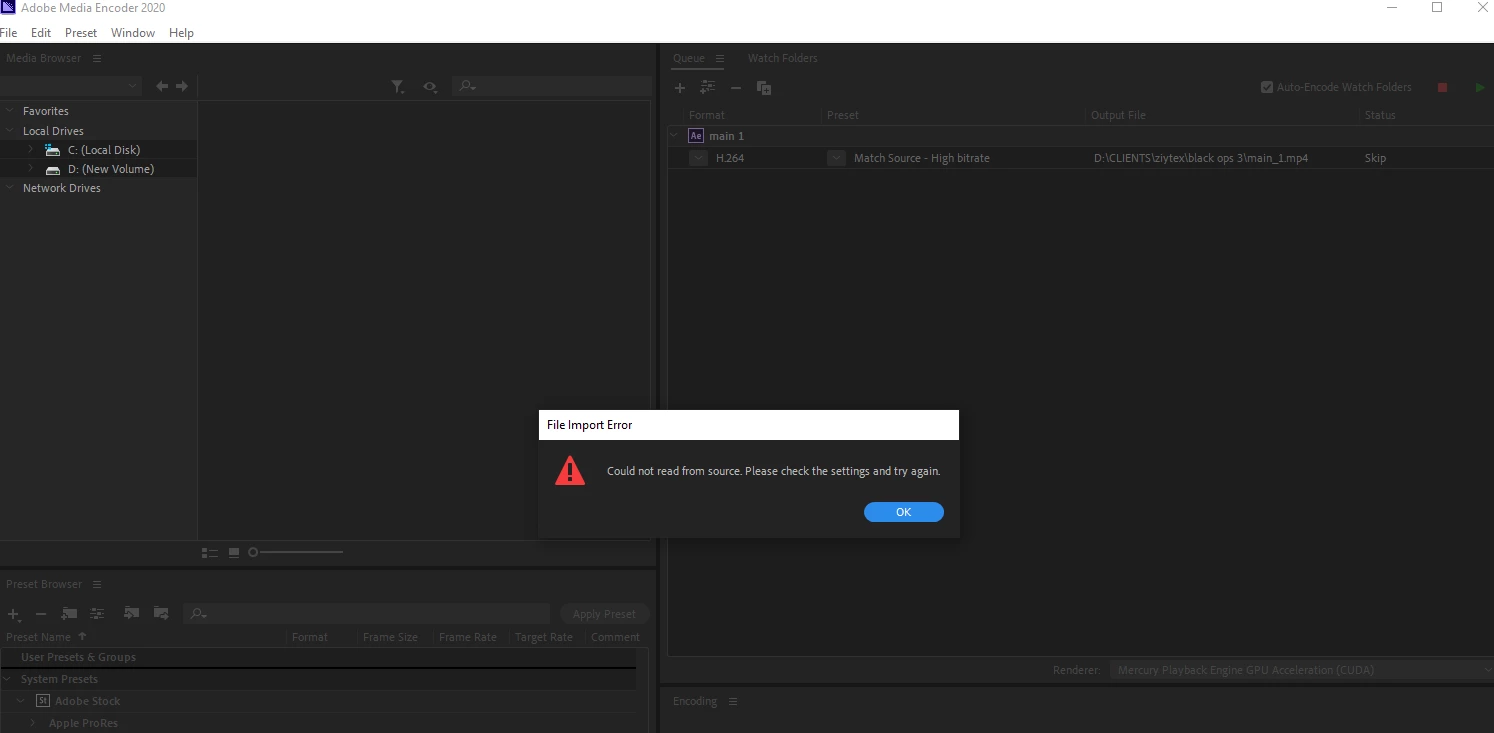Click the Adobe Stock St icon
This screenshot has height=733, width=1494.
click(43, 701)
